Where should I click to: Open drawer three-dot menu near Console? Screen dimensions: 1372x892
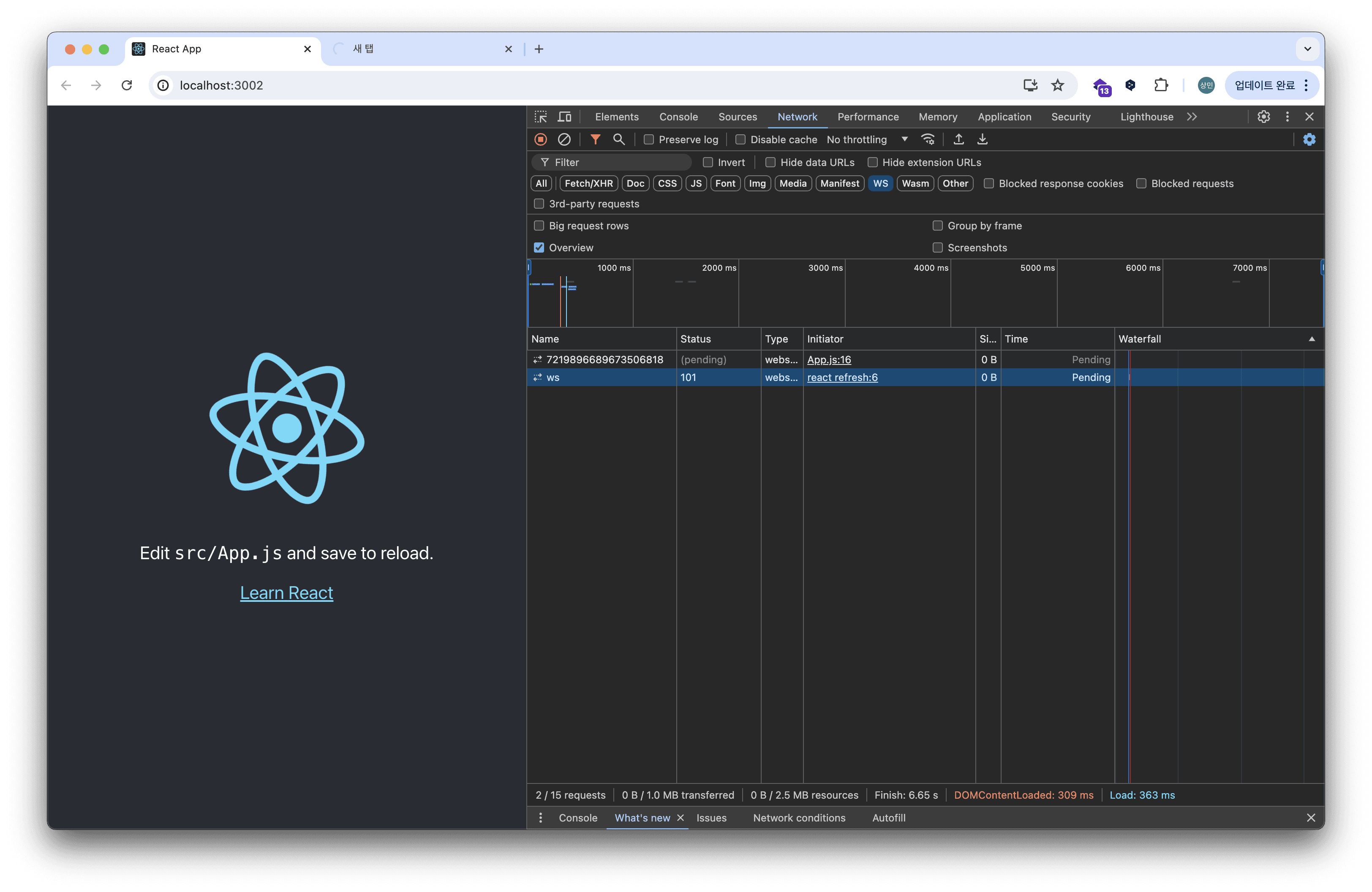(x=541, y=818)
